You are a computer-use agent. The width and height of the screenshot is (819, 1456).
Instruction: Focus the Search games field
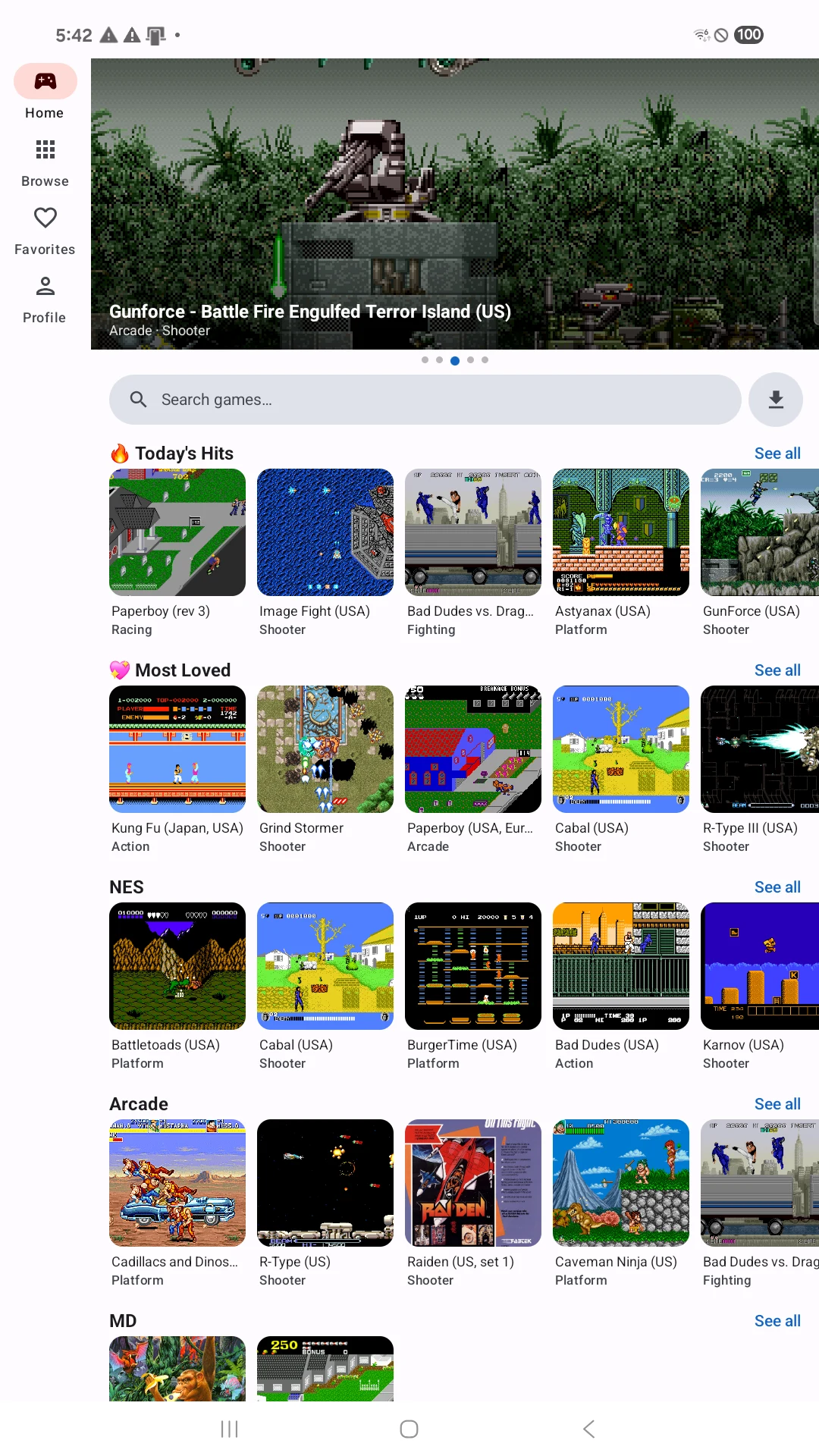425,400
